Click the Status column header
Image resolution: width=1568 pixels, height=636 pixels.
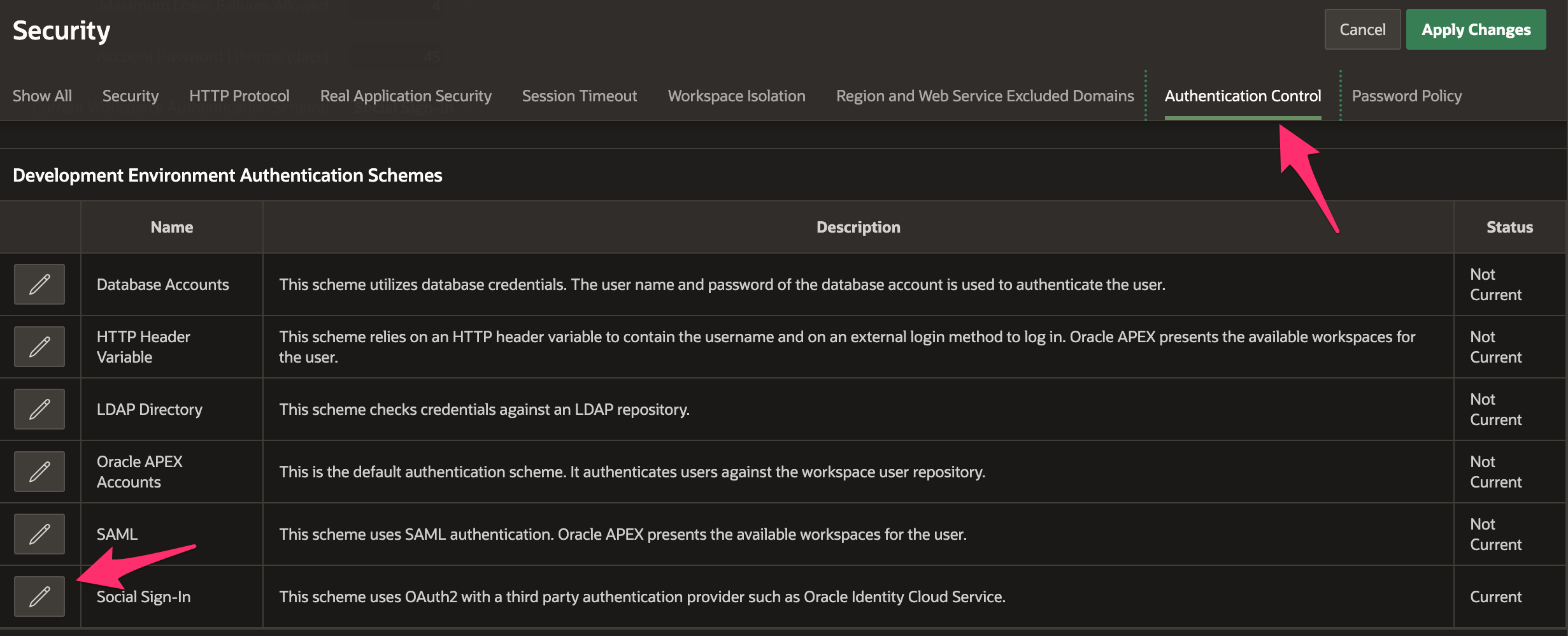[x=1509, y=228]
